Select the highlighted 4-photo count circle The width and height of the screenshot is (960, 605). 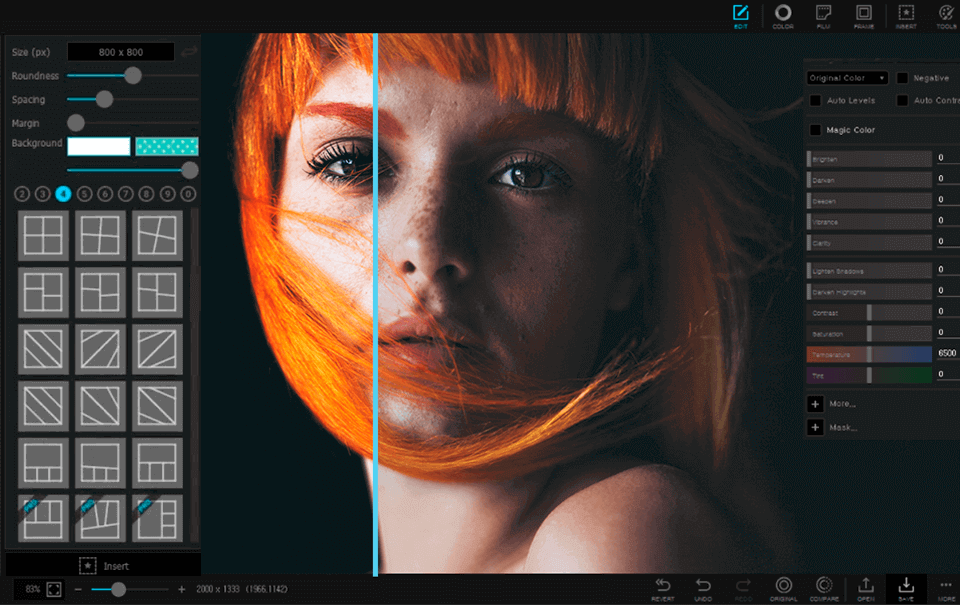click(63, 194)
